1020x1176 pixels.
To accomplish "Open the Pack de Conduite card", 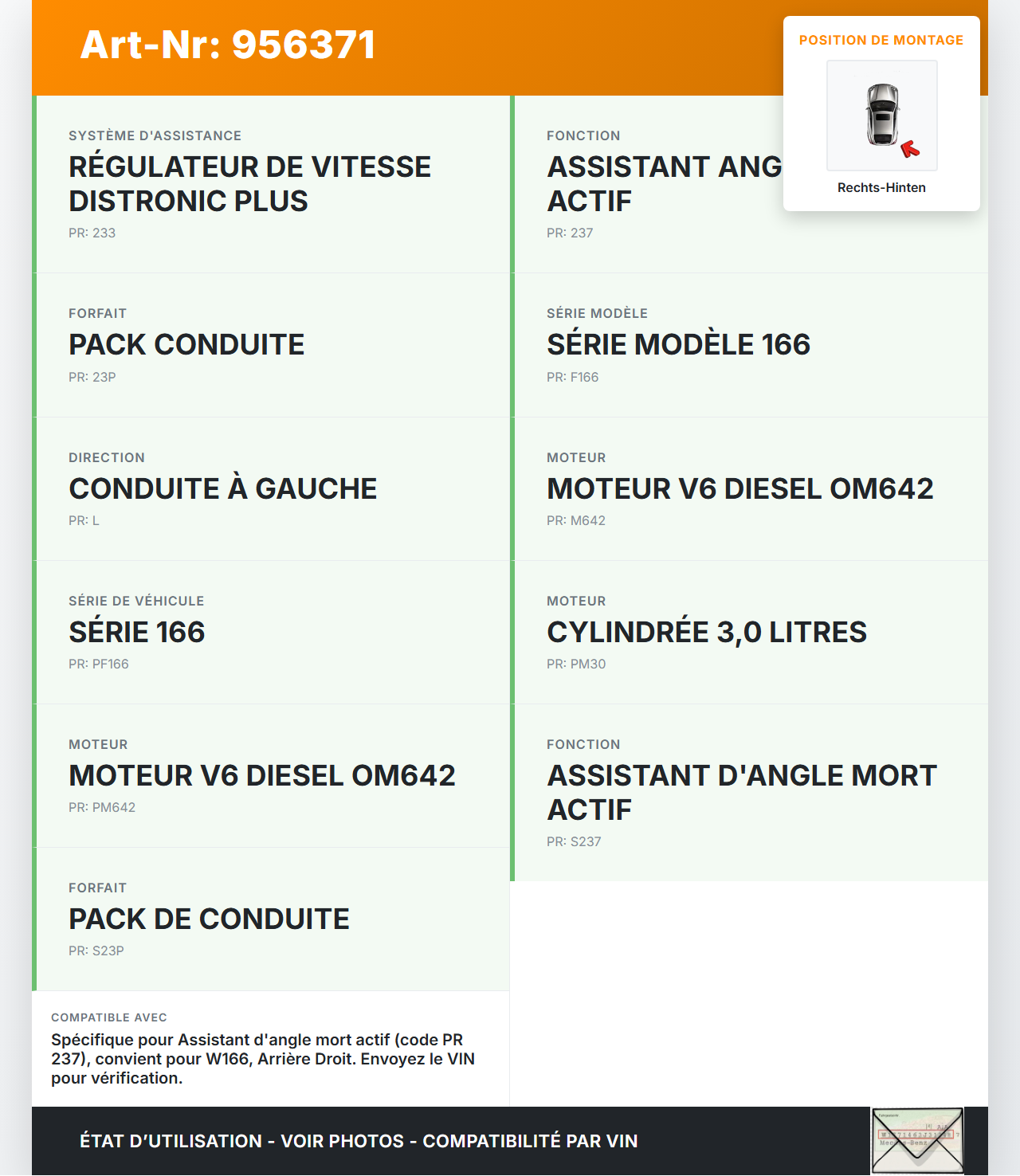I will pyautogui.click(x=271, y=919).
